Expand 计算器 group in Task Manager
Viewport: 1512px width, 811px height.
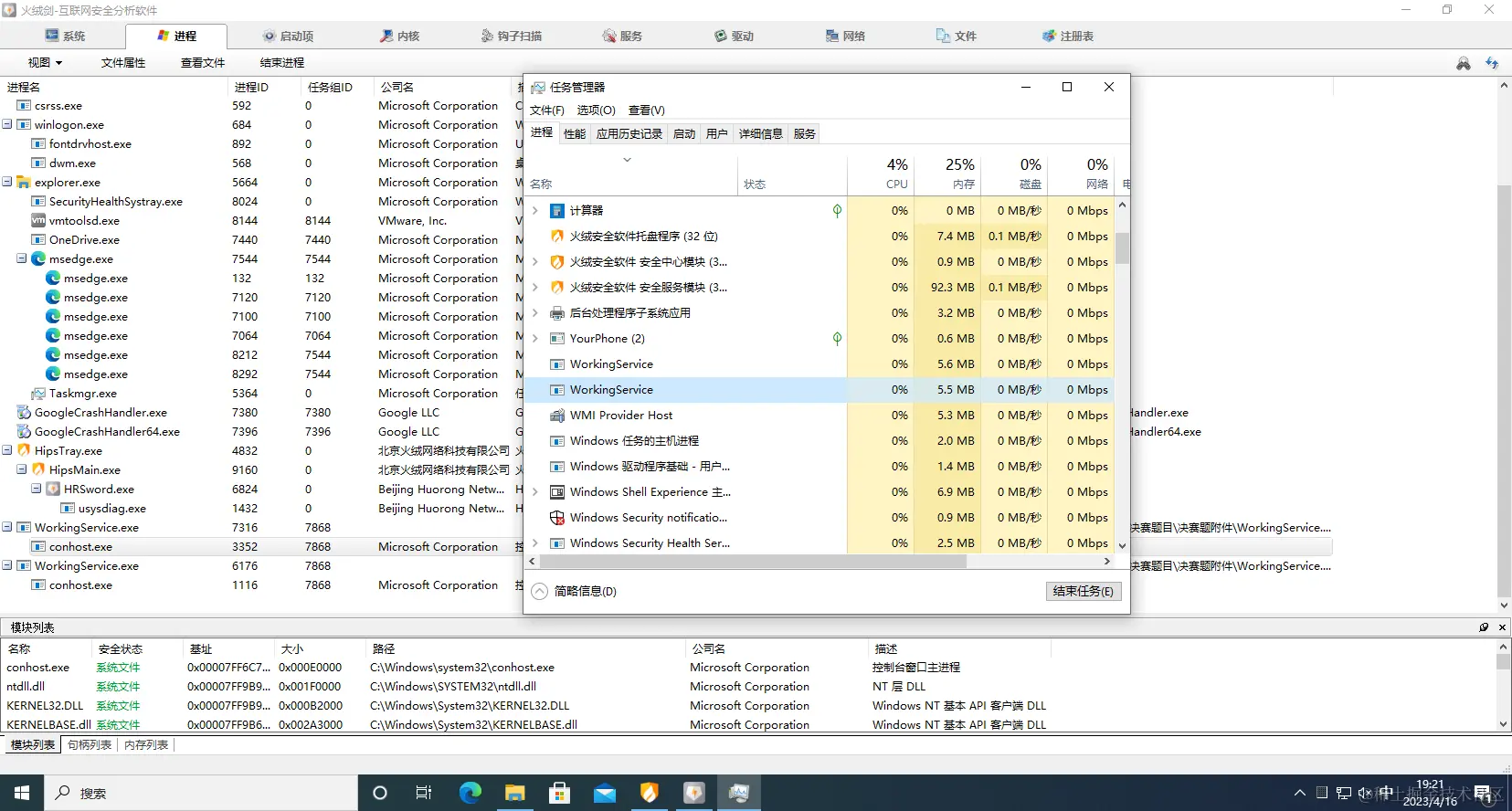point(535,211)
